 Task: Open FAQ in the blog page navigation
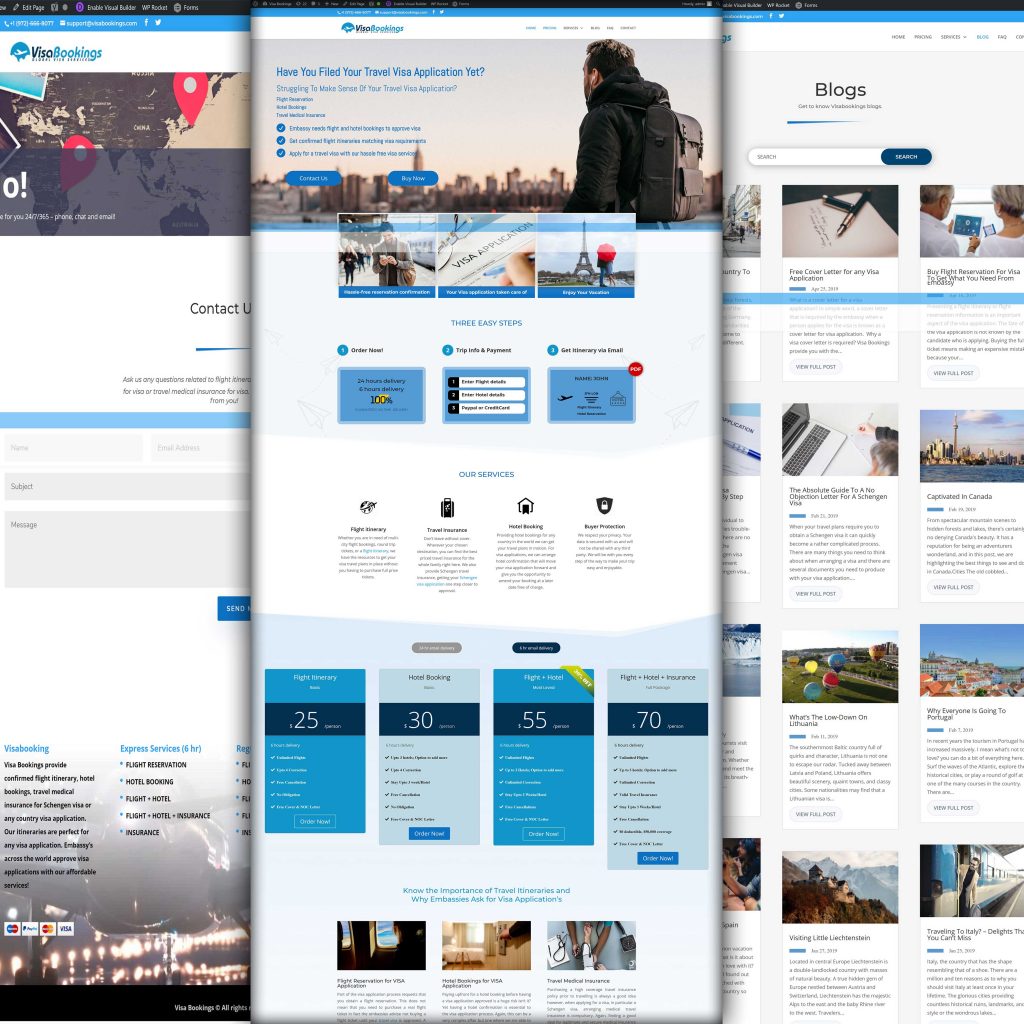(x=1001, y=37)
